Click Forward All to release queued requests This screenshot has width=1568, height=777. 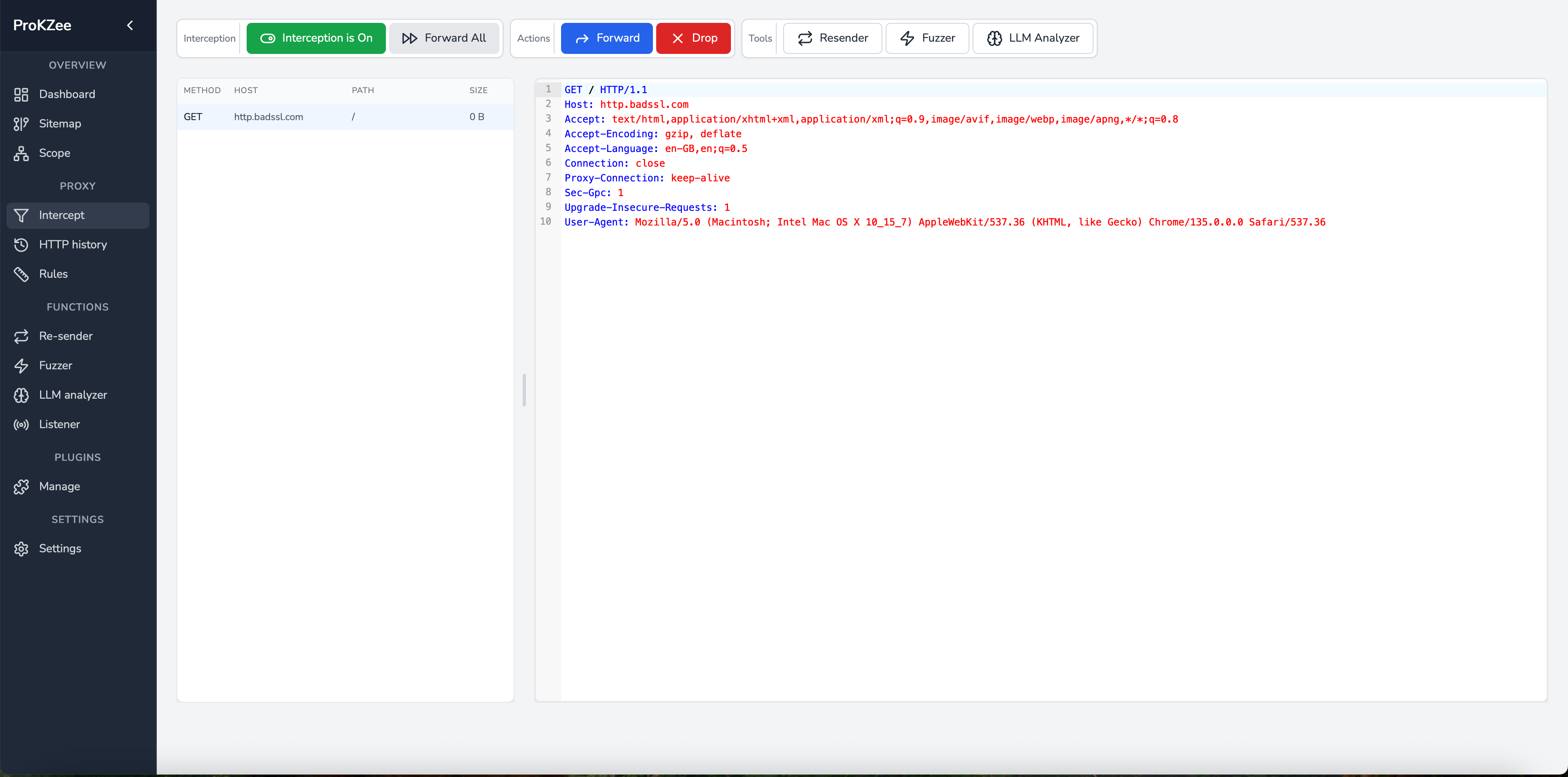point(445,38)
